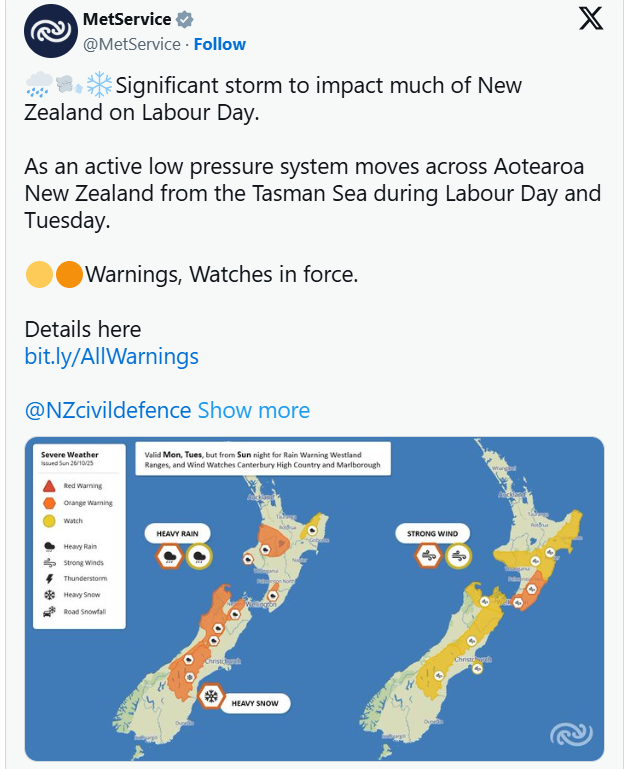This screenshot has height=769, width=625.
Task: Click the orange strong wind hexagon icon
Action: (x=428, y=555)
